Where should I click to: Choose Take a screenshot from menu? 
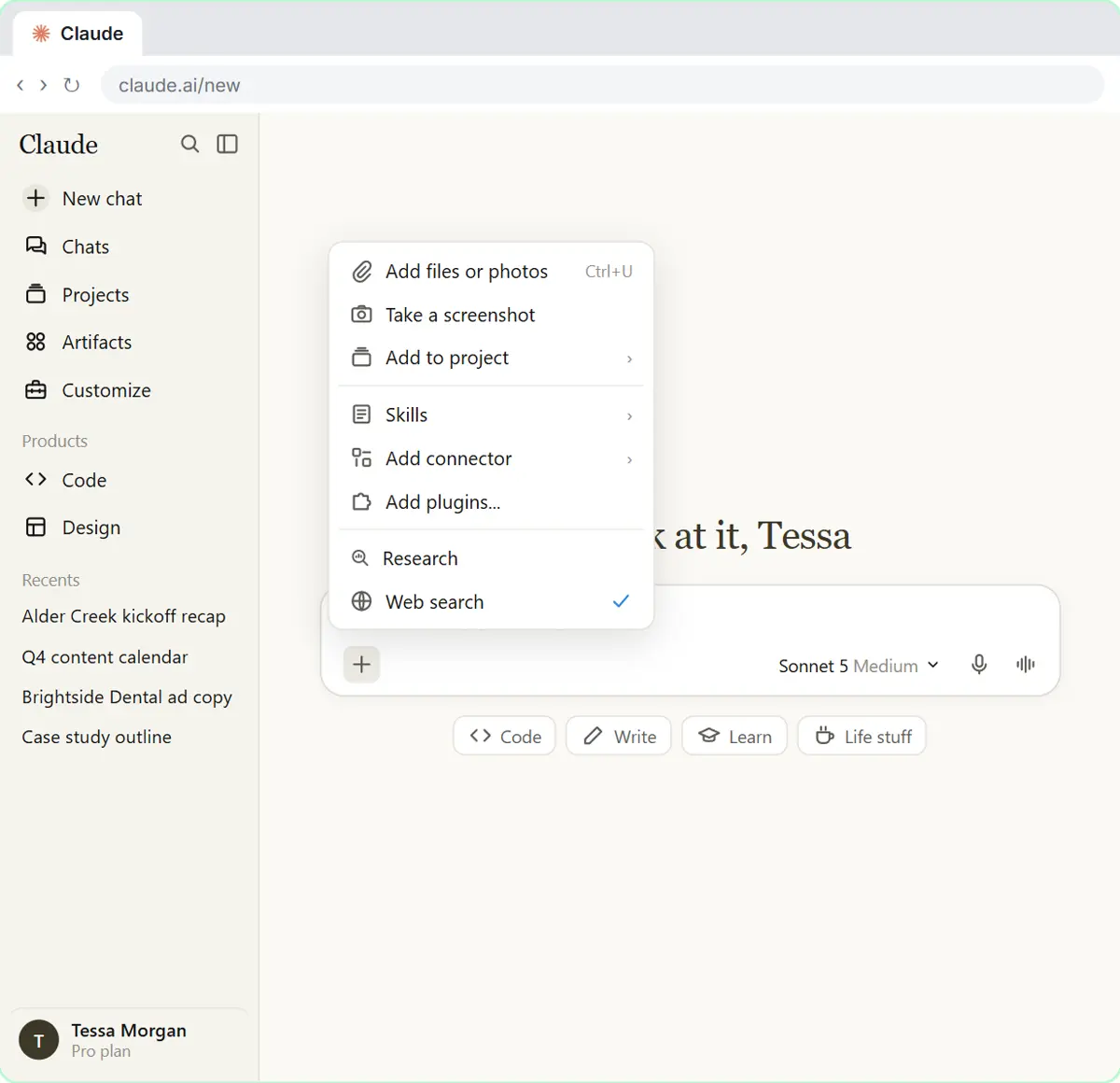click(492, 315)
